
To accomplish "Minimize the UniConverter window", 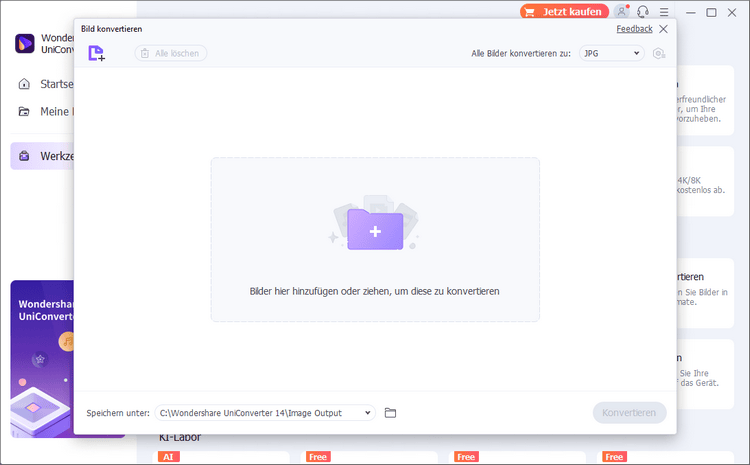I will point(691,12).
